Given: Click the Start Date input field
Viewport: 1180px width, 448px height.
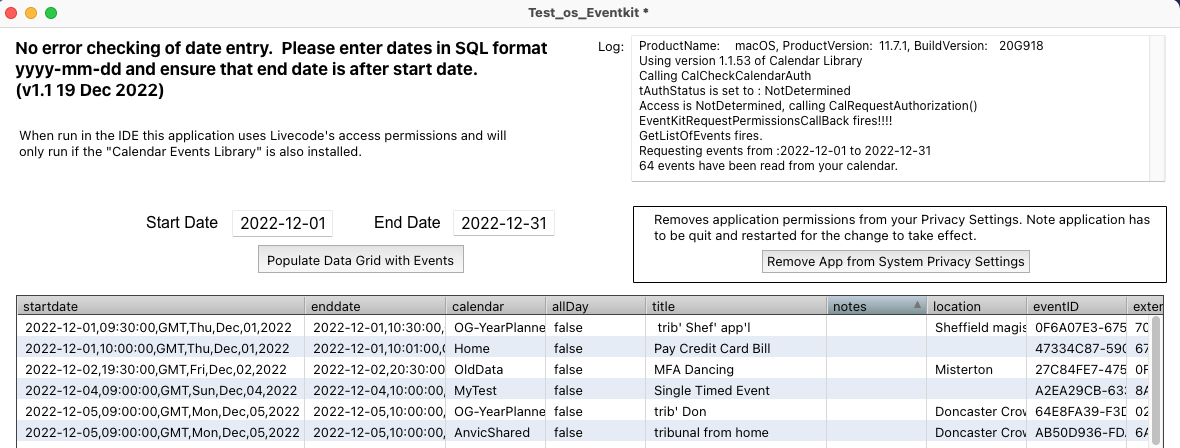Looking at the screenshot, I should [x=282, y=224].
